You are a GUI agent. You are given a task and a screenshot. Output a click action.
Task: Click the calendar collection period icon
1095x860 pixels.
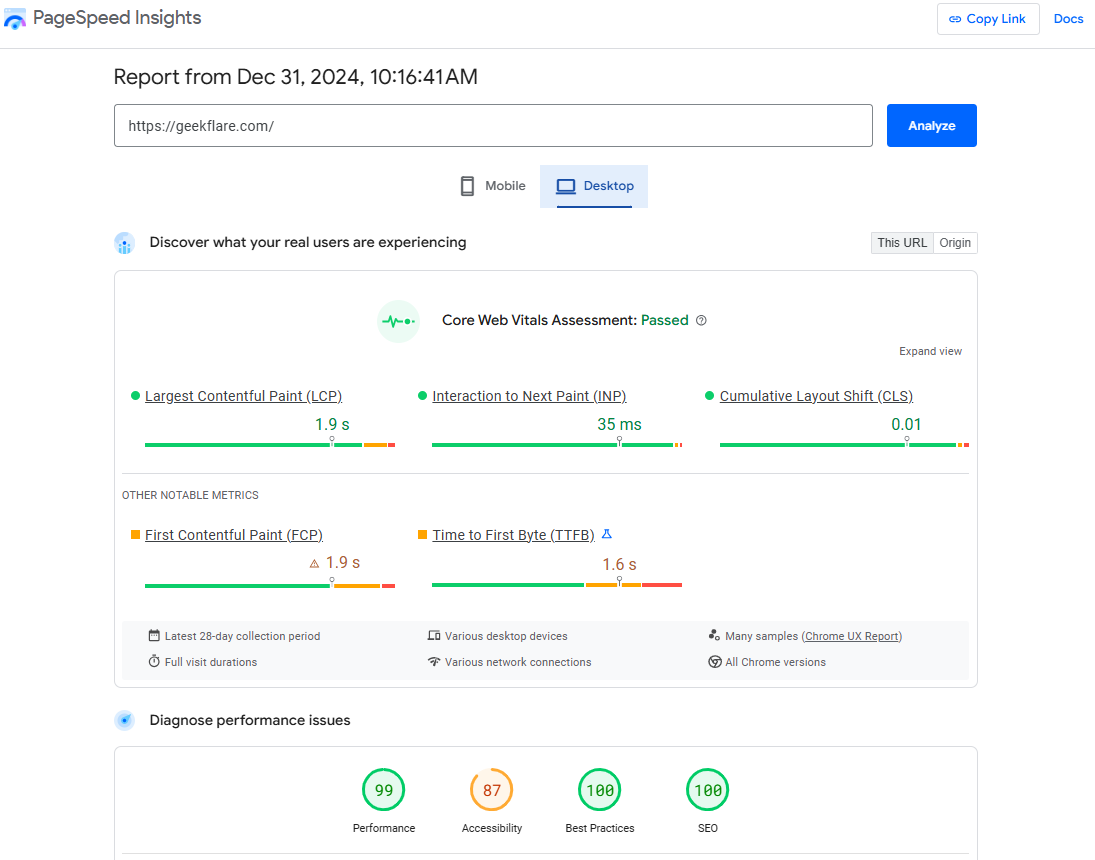point(154,636)
